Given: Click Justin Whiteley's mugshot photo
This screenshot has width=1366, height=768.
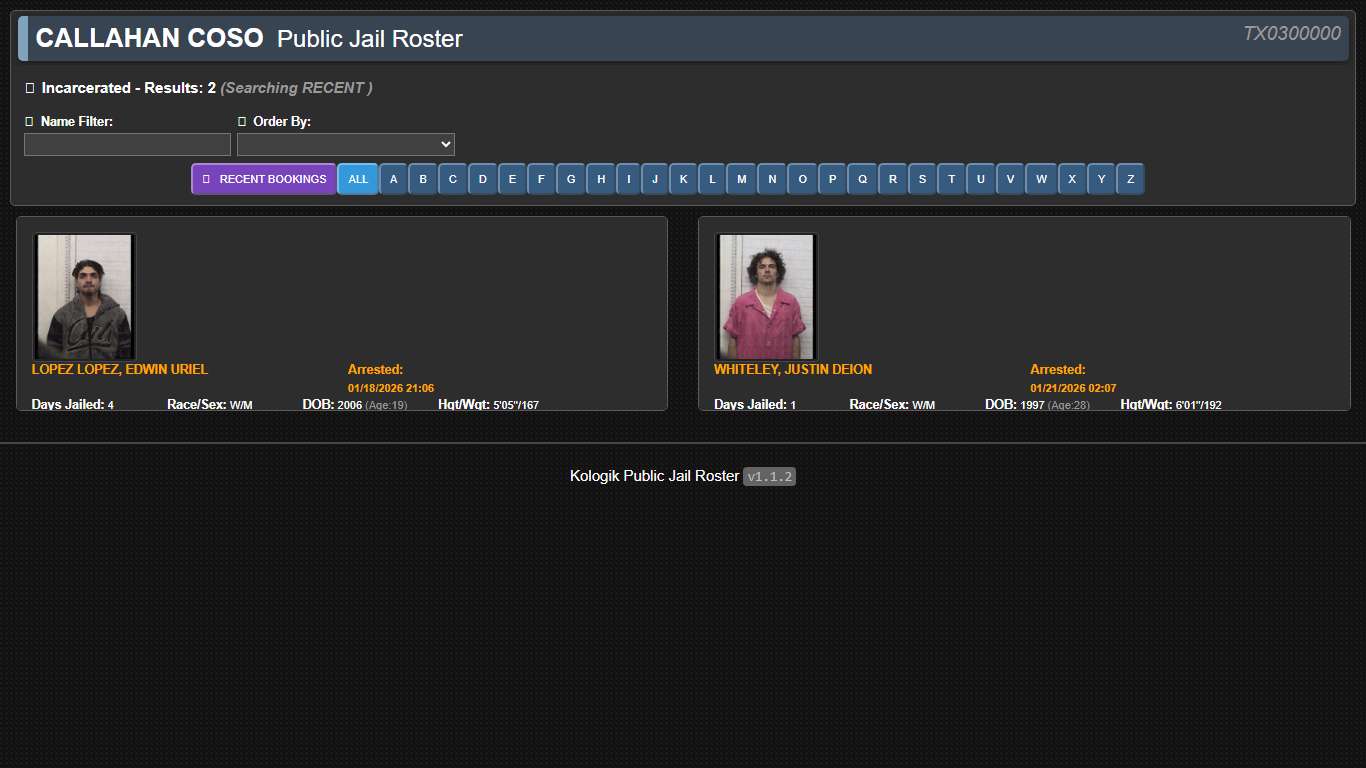Looking at the screenshot, I should (x=765, y=296).
